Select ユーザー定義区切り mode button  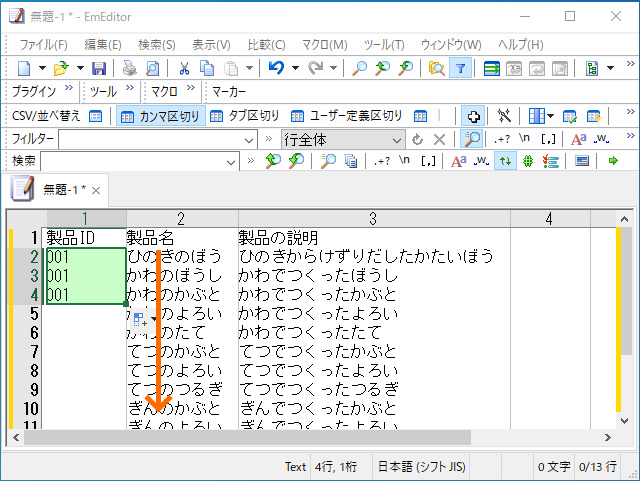pyautogui.click(x=346, y=116)
